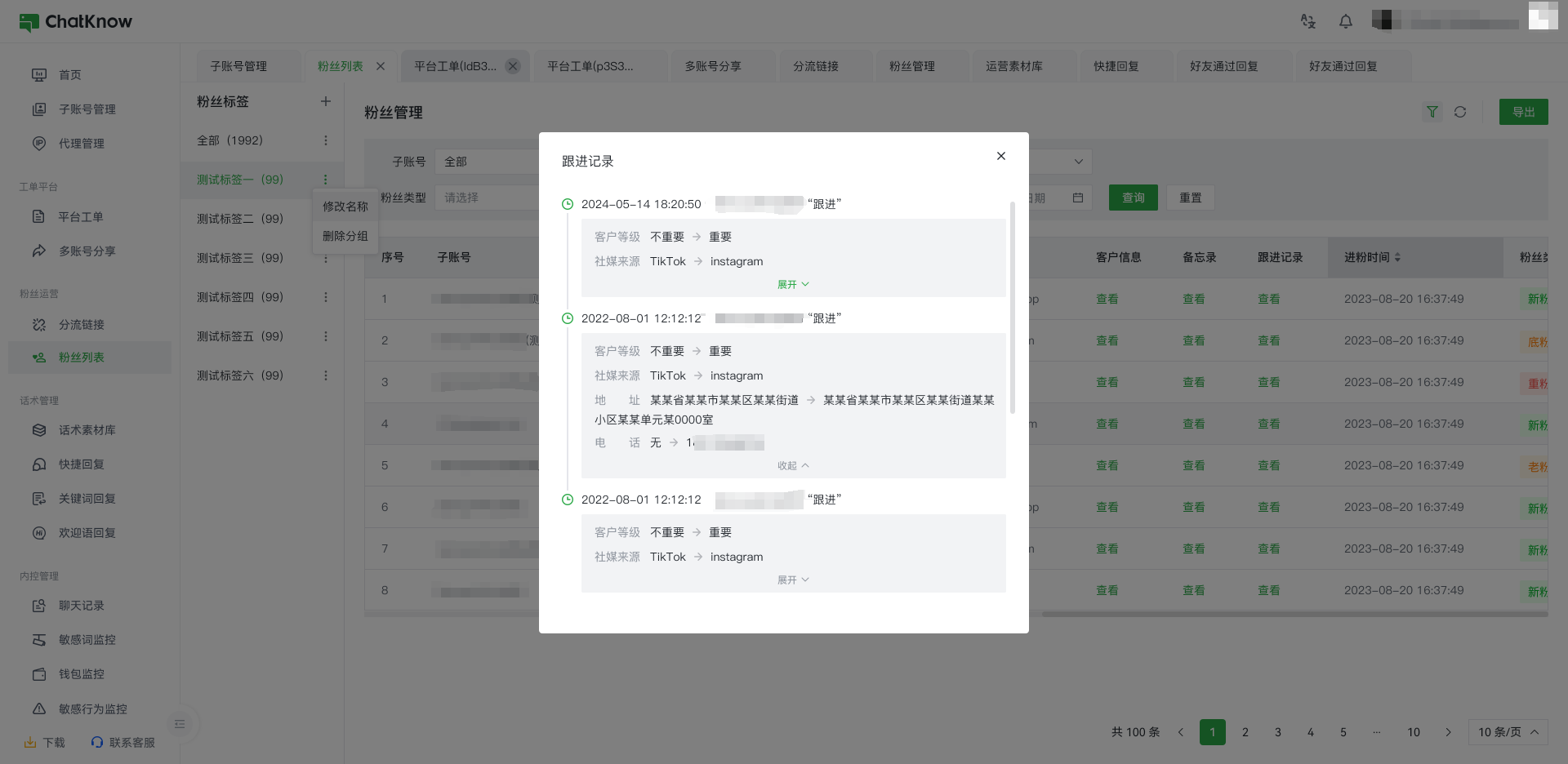The height and width of the screenshot is (764, 1568).
Task: Expand the first follow-up record with 展开
Action: click(x=792, y=284)
